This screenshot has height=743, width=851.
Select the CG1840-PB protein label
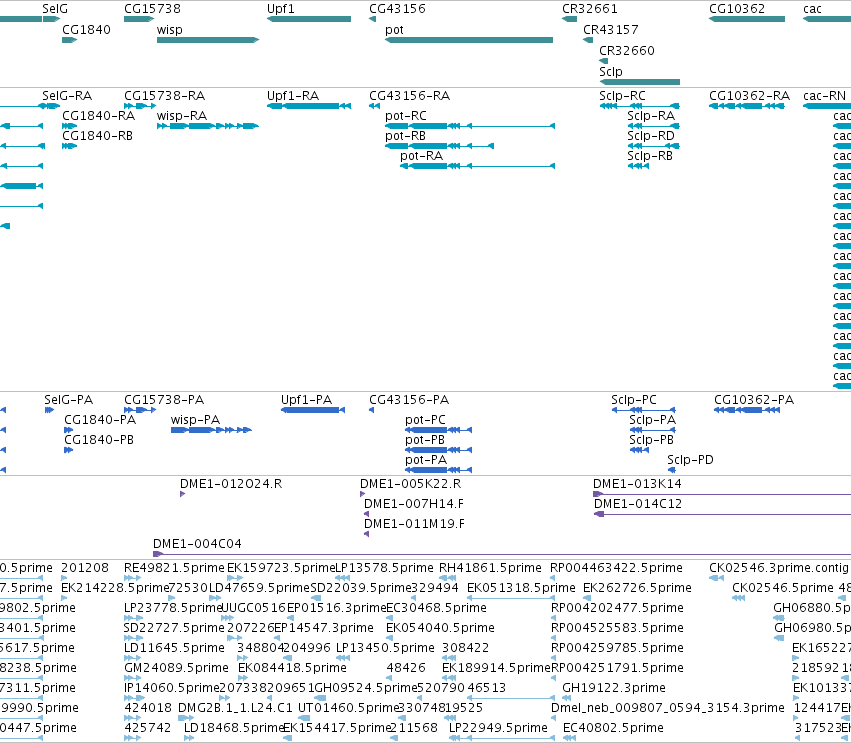(99, 440)
